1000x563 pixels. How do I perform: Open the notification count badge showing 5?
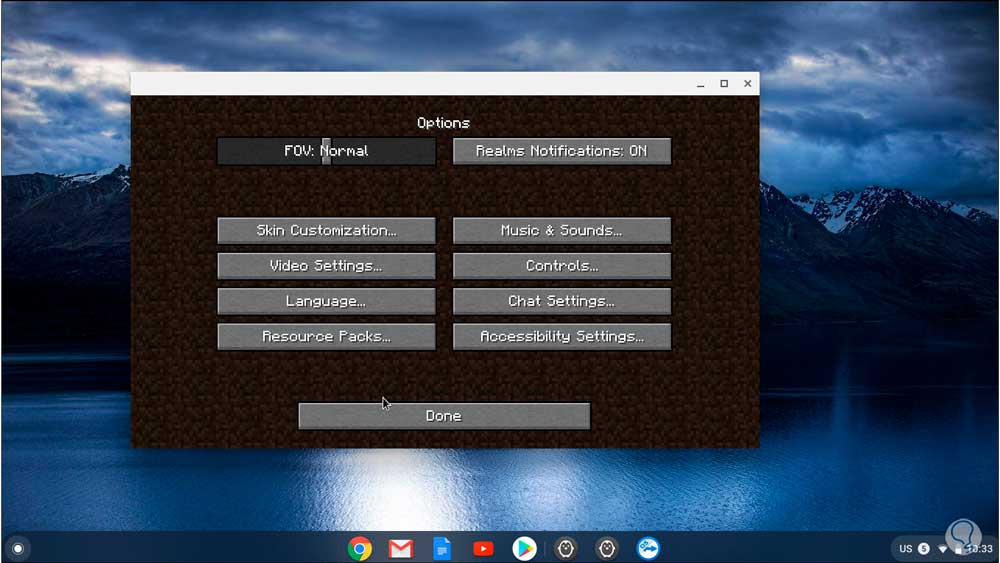point(923,548)
